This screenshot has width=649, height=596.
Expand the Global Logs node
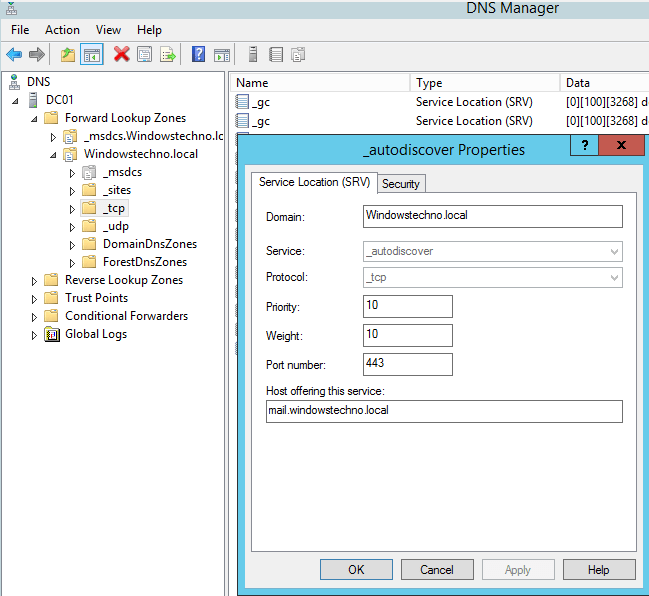[x=34, y=335]
